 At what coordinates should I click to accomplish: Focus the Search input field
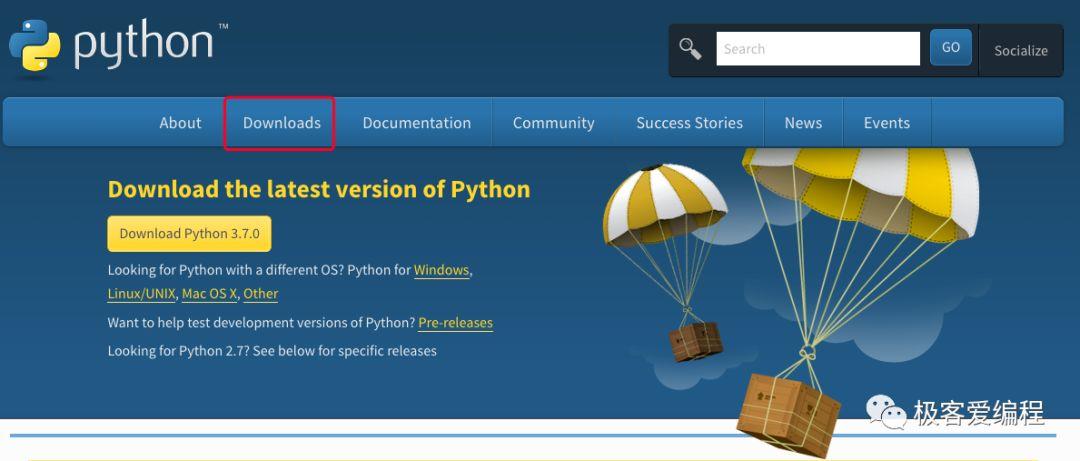coord(818,49)
